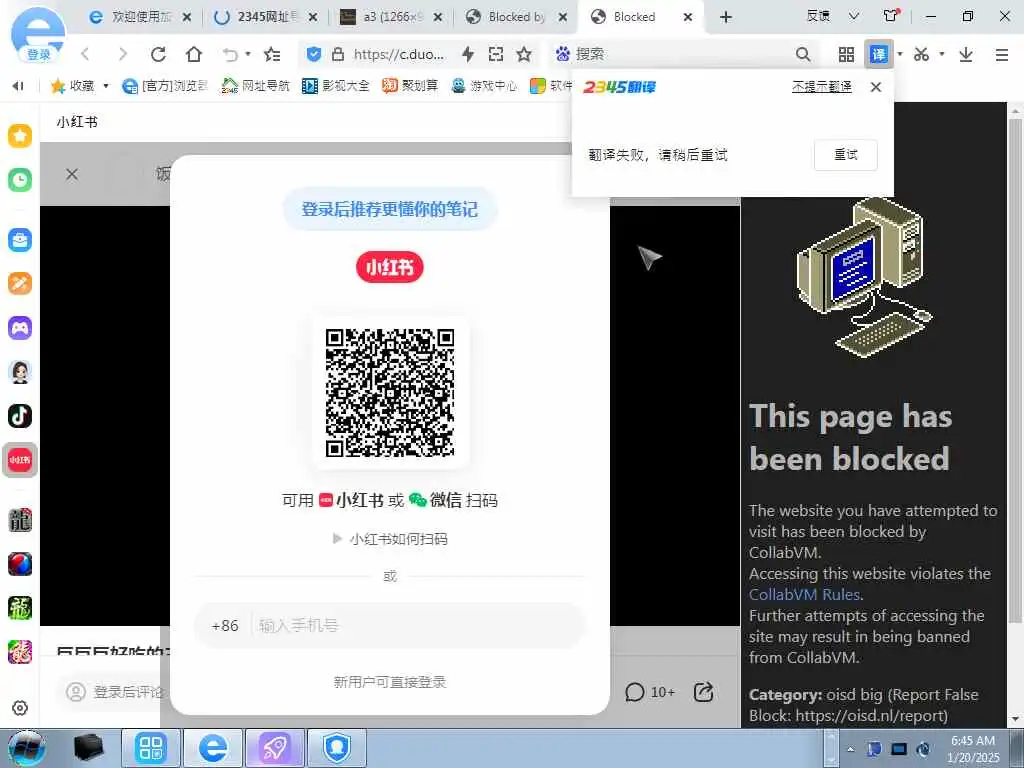The image size is (1024, 768).
Task: Show hidden system tray icons arrow
Action: click(850, 749)
